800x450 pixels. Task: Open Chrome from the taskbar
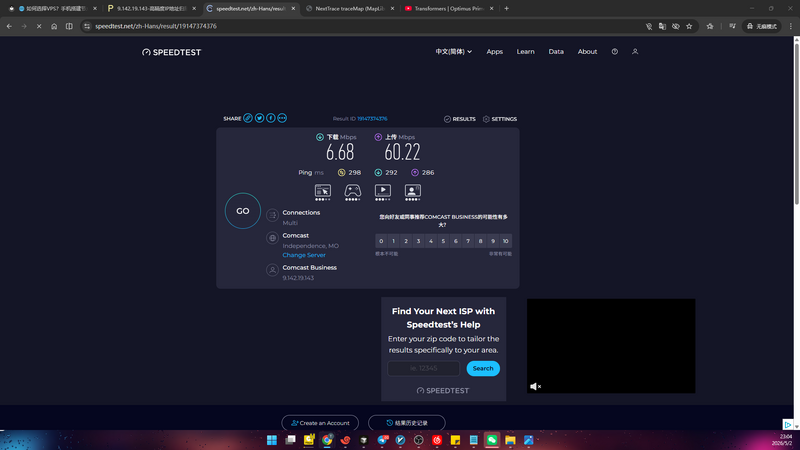327,440
